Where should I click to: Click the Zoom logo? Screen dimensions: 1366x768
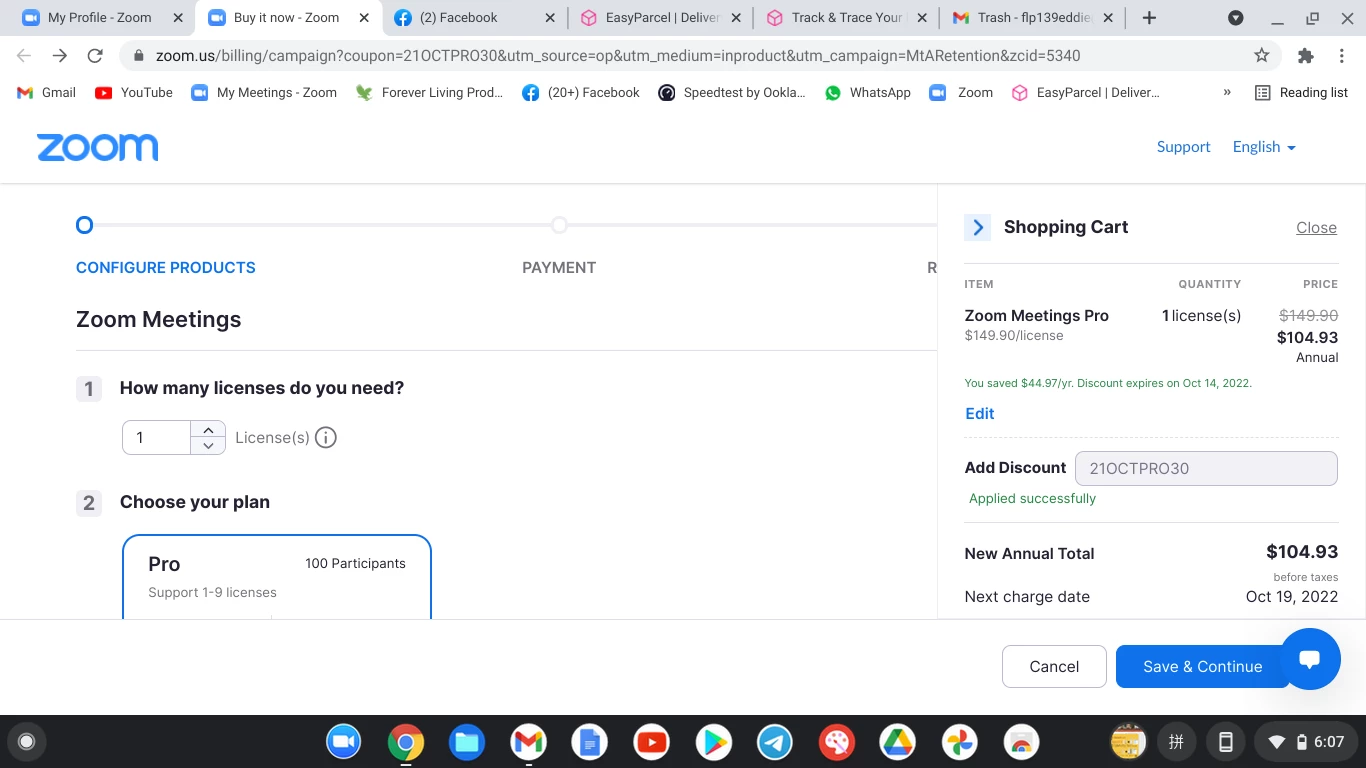[x=97, y=147]
